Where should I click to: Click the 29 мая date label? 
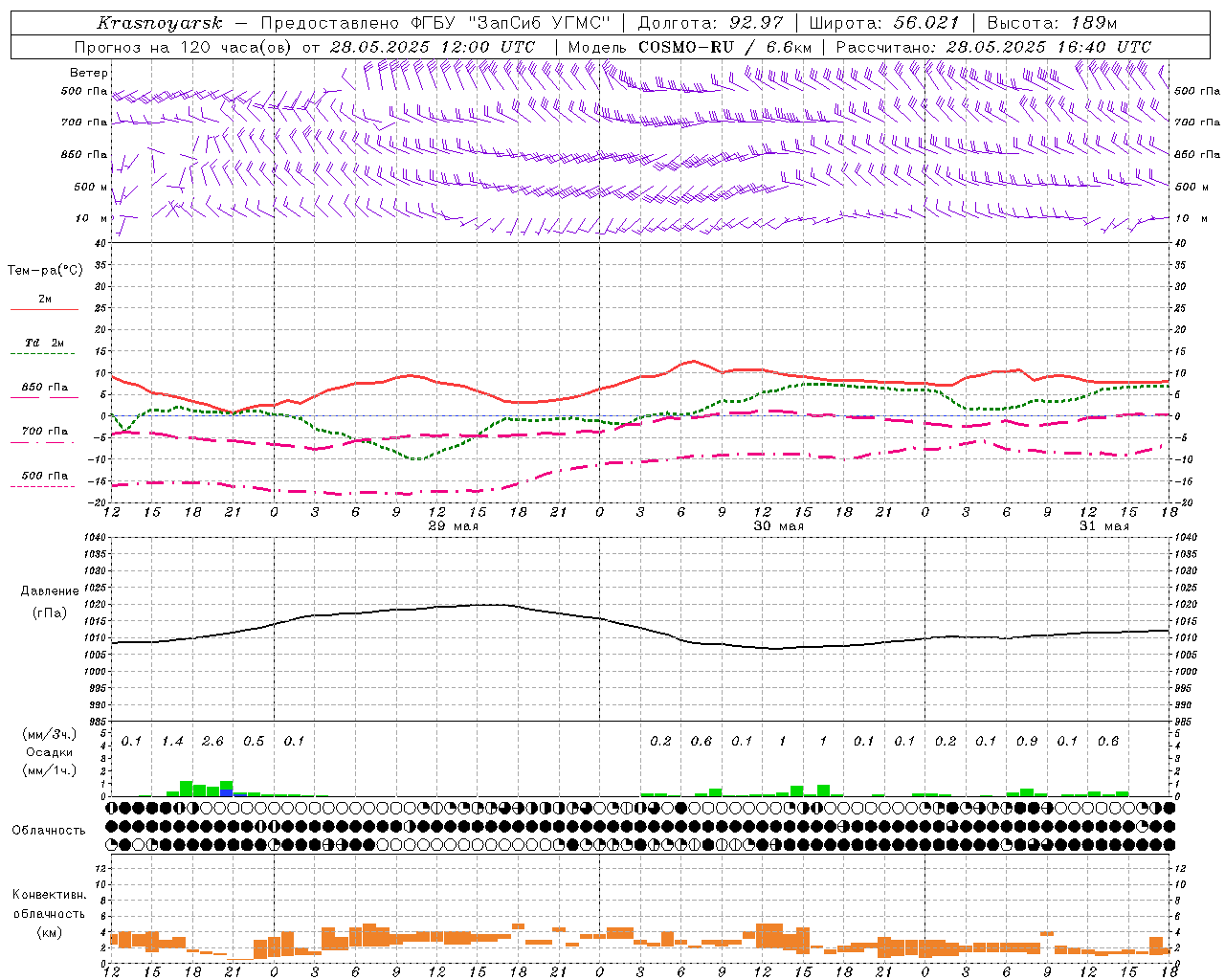pyautogui.click(x=453, y=526)
